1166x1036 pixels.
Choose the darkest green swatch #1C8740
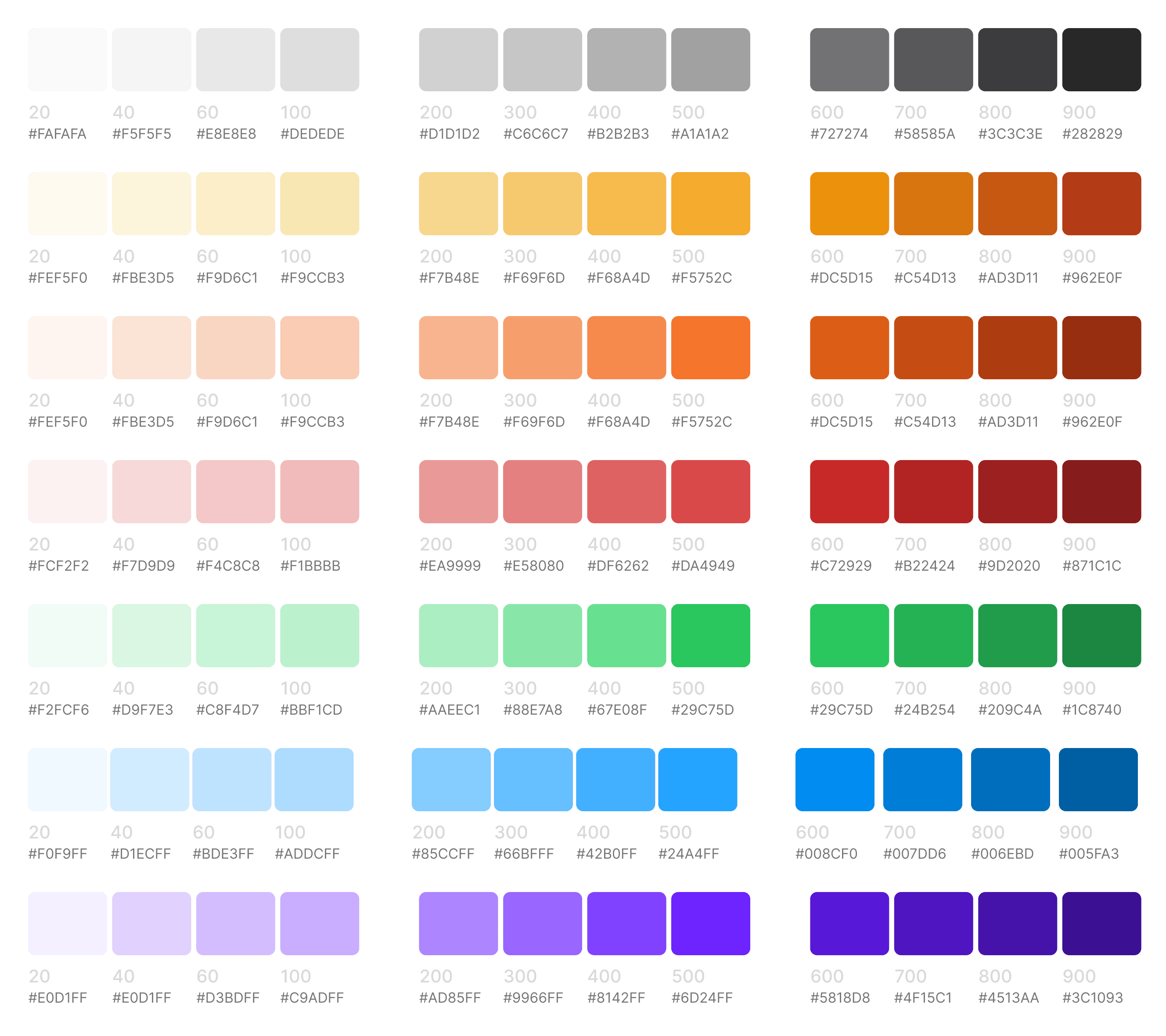tap(1101, 636)
